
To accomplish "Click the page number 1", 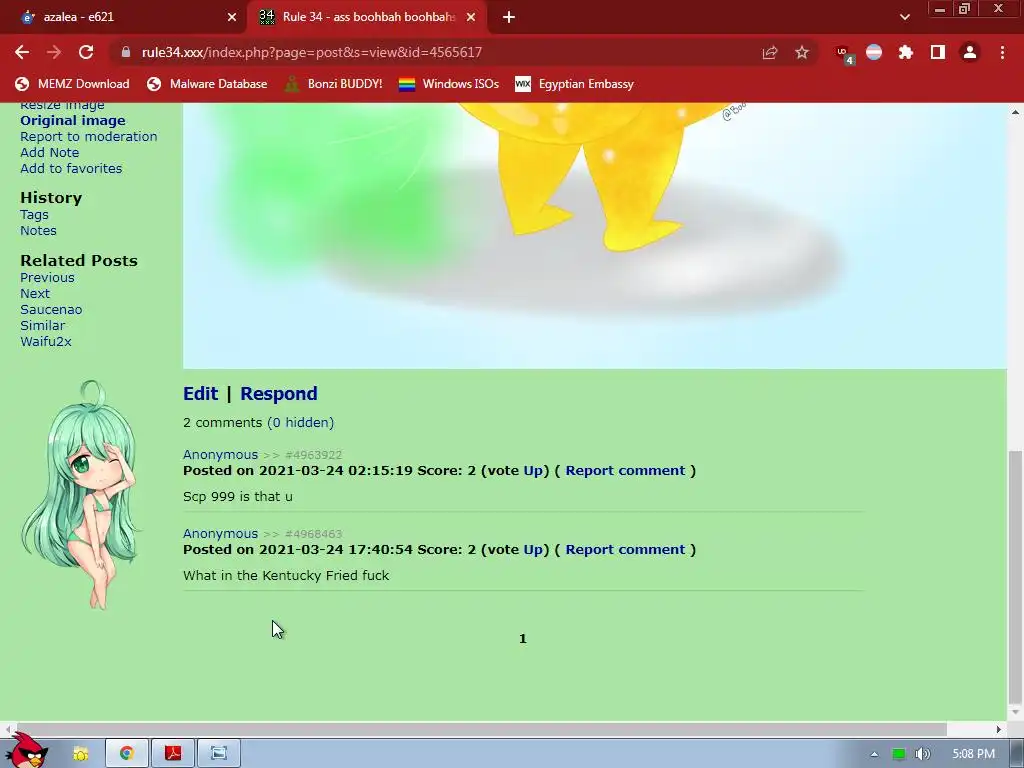I will 522,639.
